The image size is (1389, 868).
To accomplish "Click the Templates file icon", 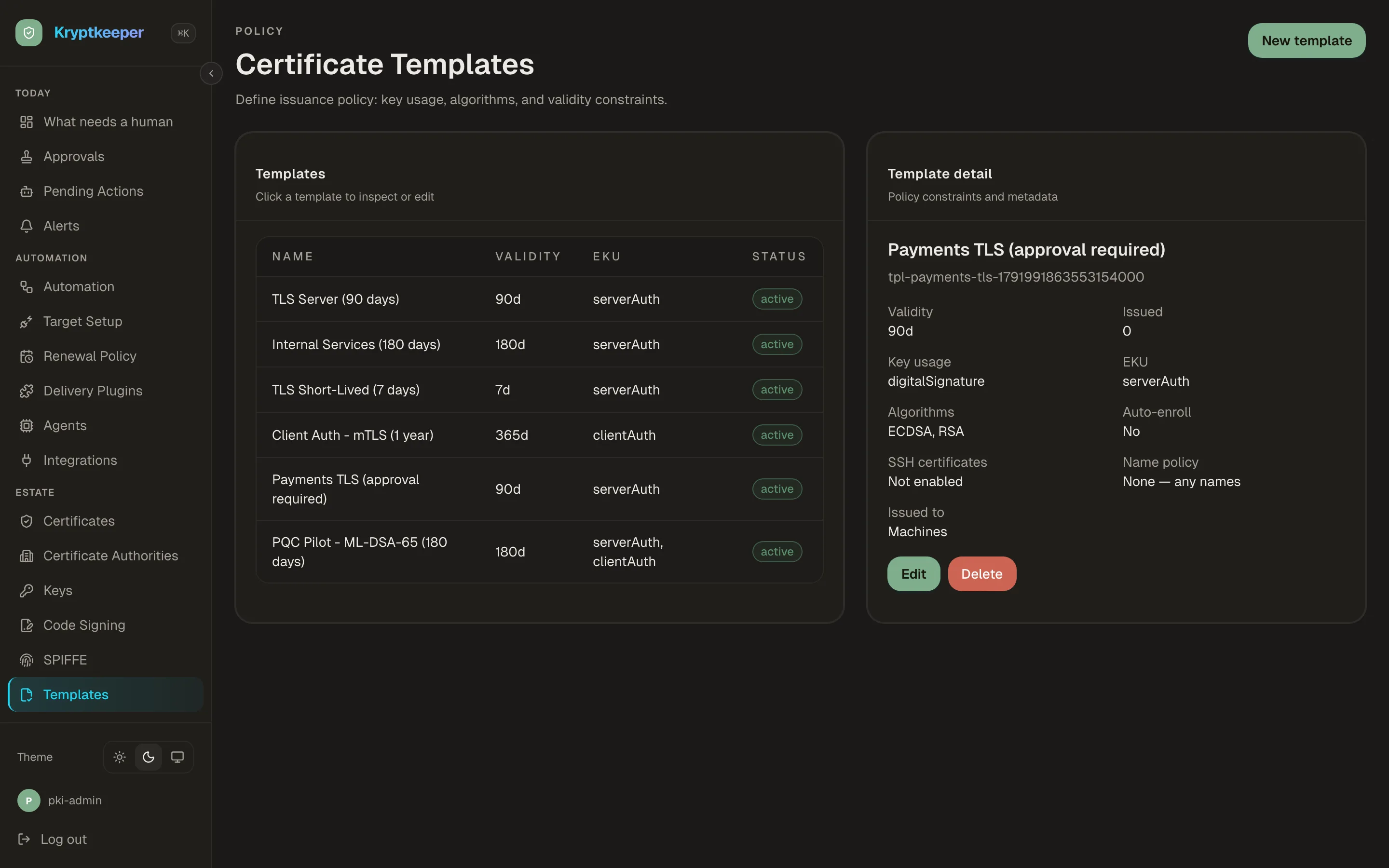I will 27,694.
